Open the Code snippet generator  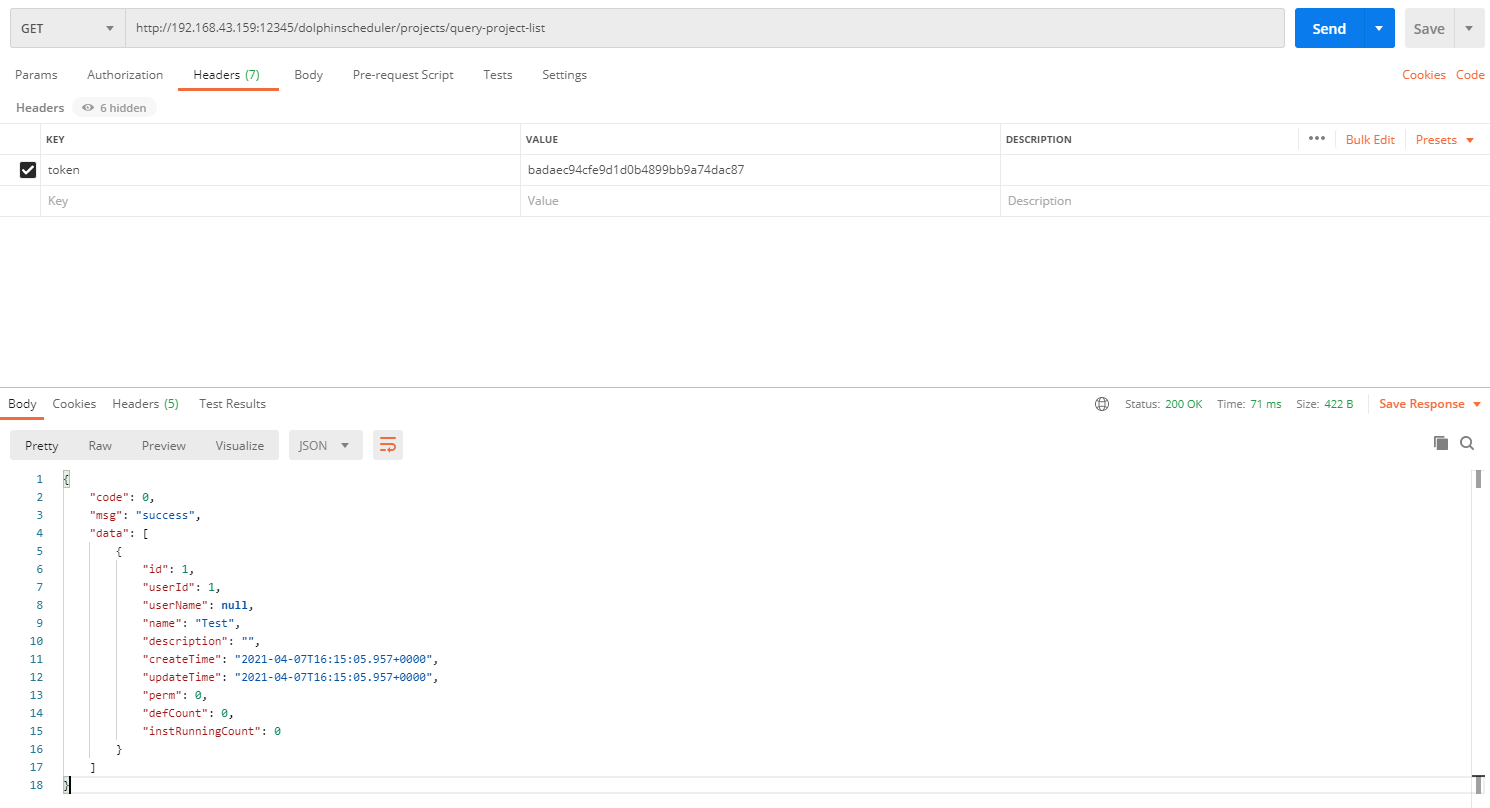click(x=1470, y=74)
